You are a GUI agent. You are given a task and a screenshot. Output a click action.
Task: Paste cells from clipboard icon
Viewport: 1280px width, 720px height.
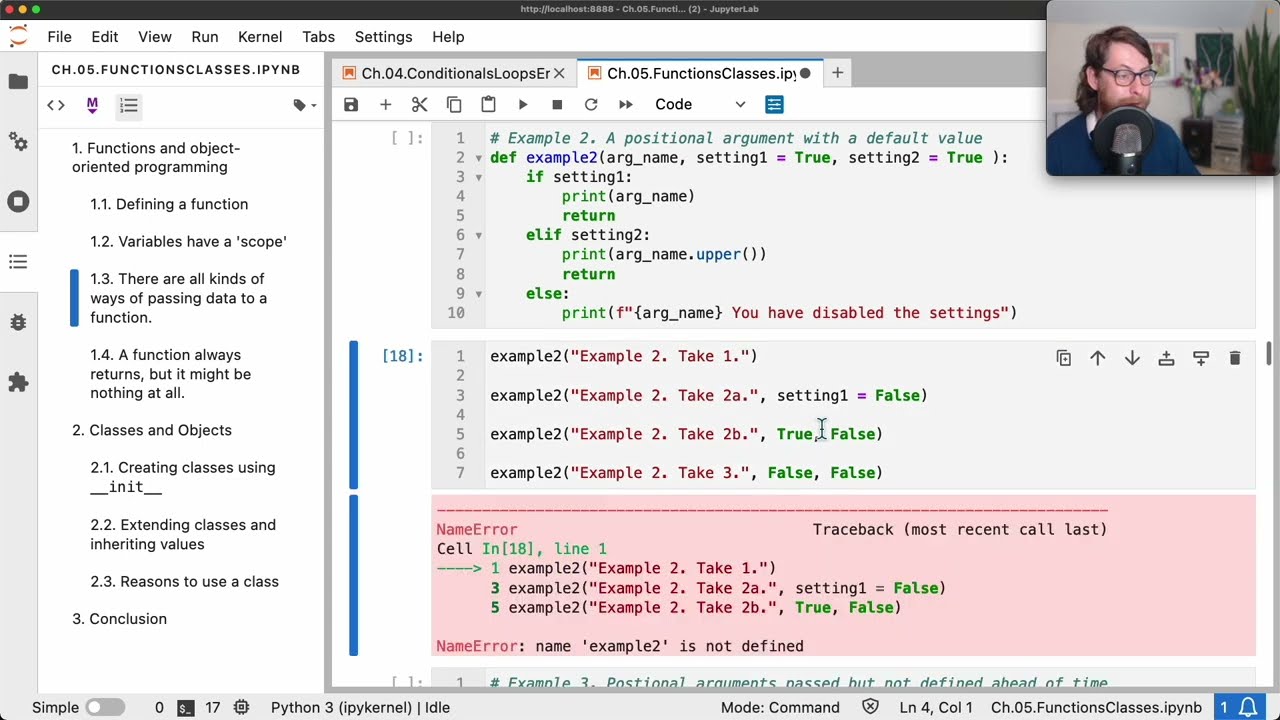[488, 104]
